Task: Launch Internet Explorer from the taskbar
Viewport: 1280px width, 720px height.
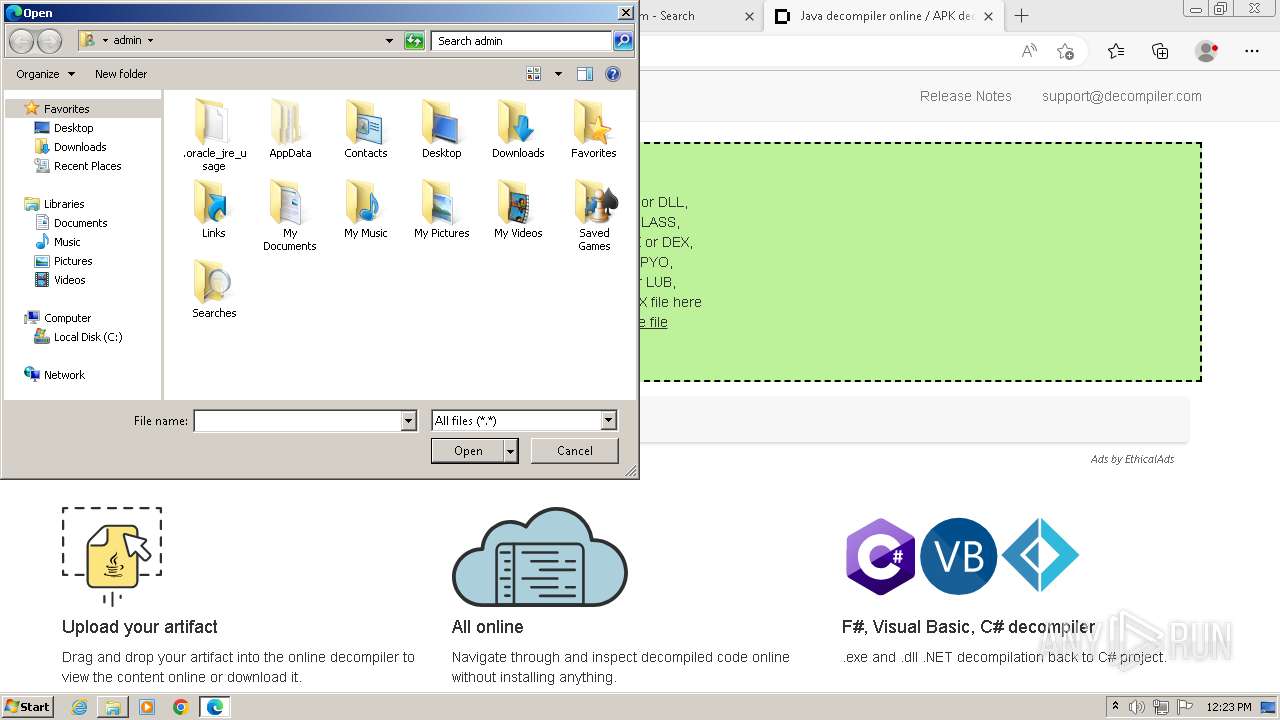Action: click(79, 707)
